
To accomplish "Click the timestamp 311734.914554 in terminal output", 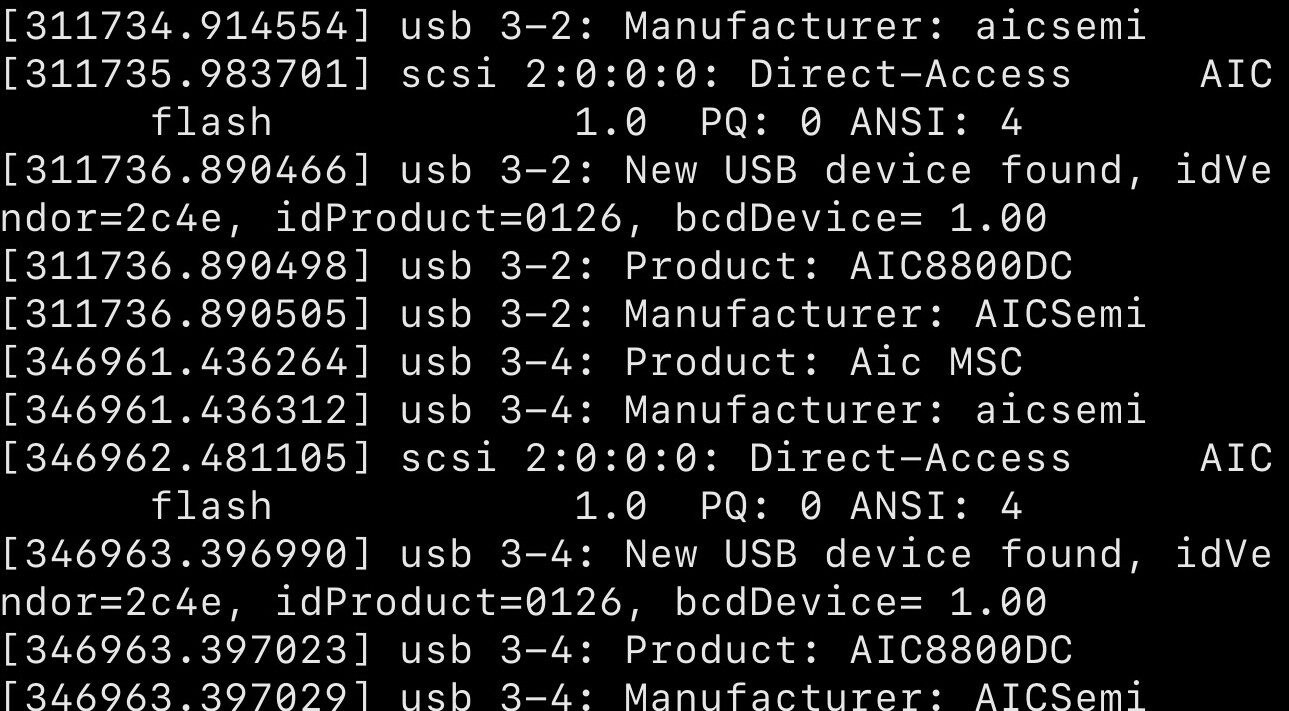I will click(x=187, y=26).
